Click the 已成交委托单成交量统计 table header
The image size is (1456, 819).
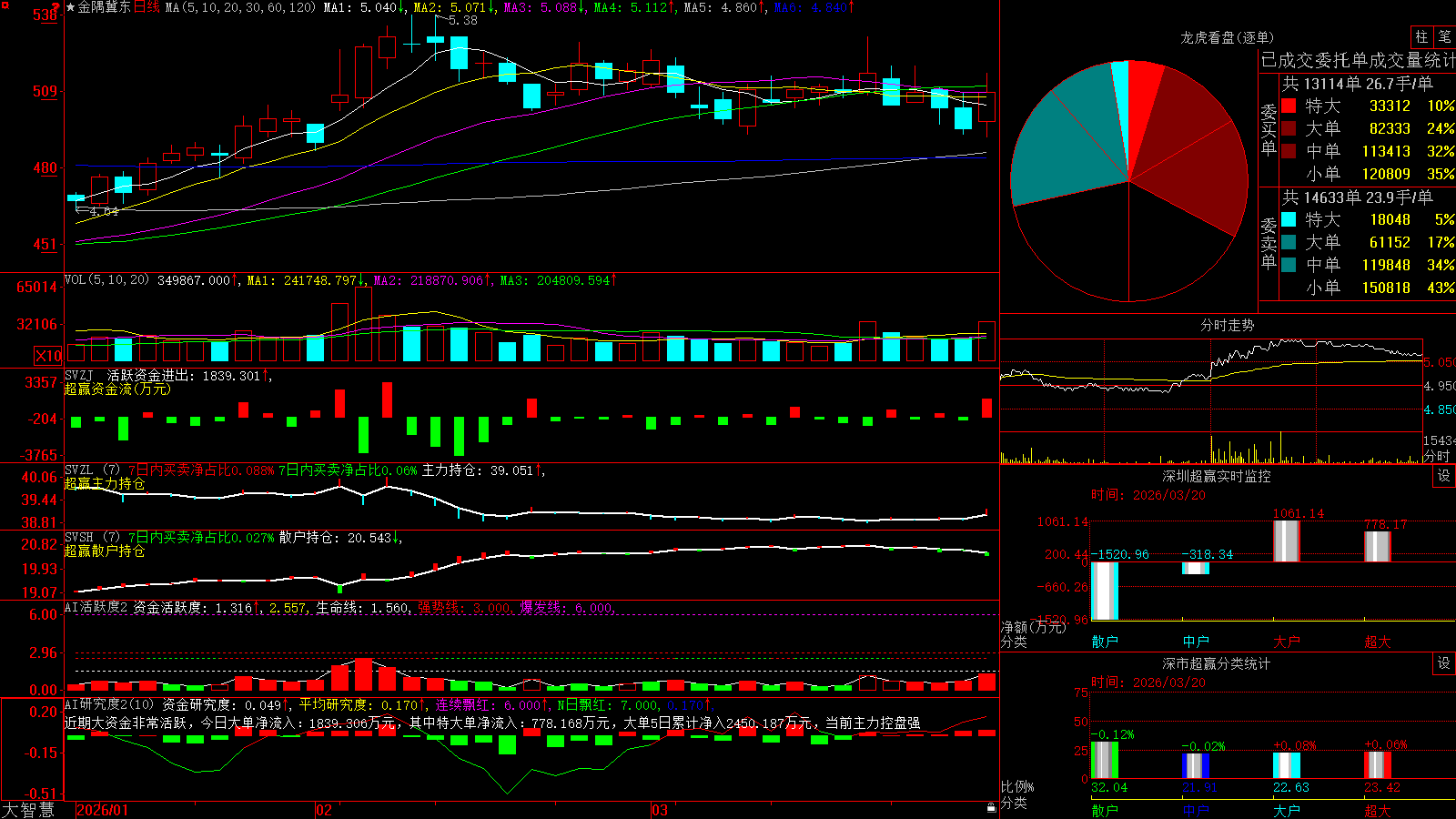coord(1358,60)
